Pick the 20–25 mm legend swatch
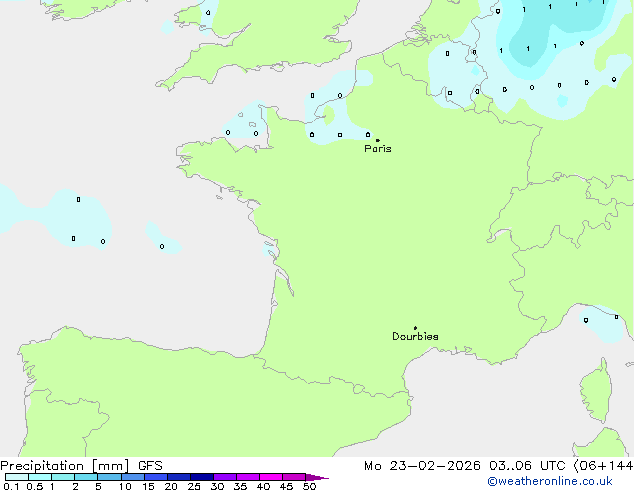This screenshot has width=634, height=490. [179, 477]
